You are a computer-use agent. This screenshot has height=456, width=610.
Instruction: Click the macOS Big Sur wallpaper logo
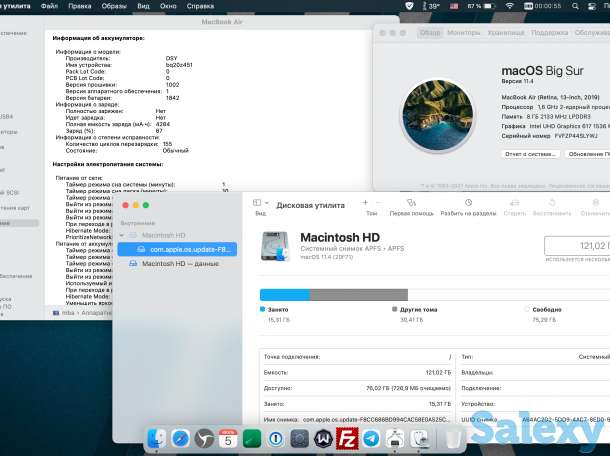438,115
